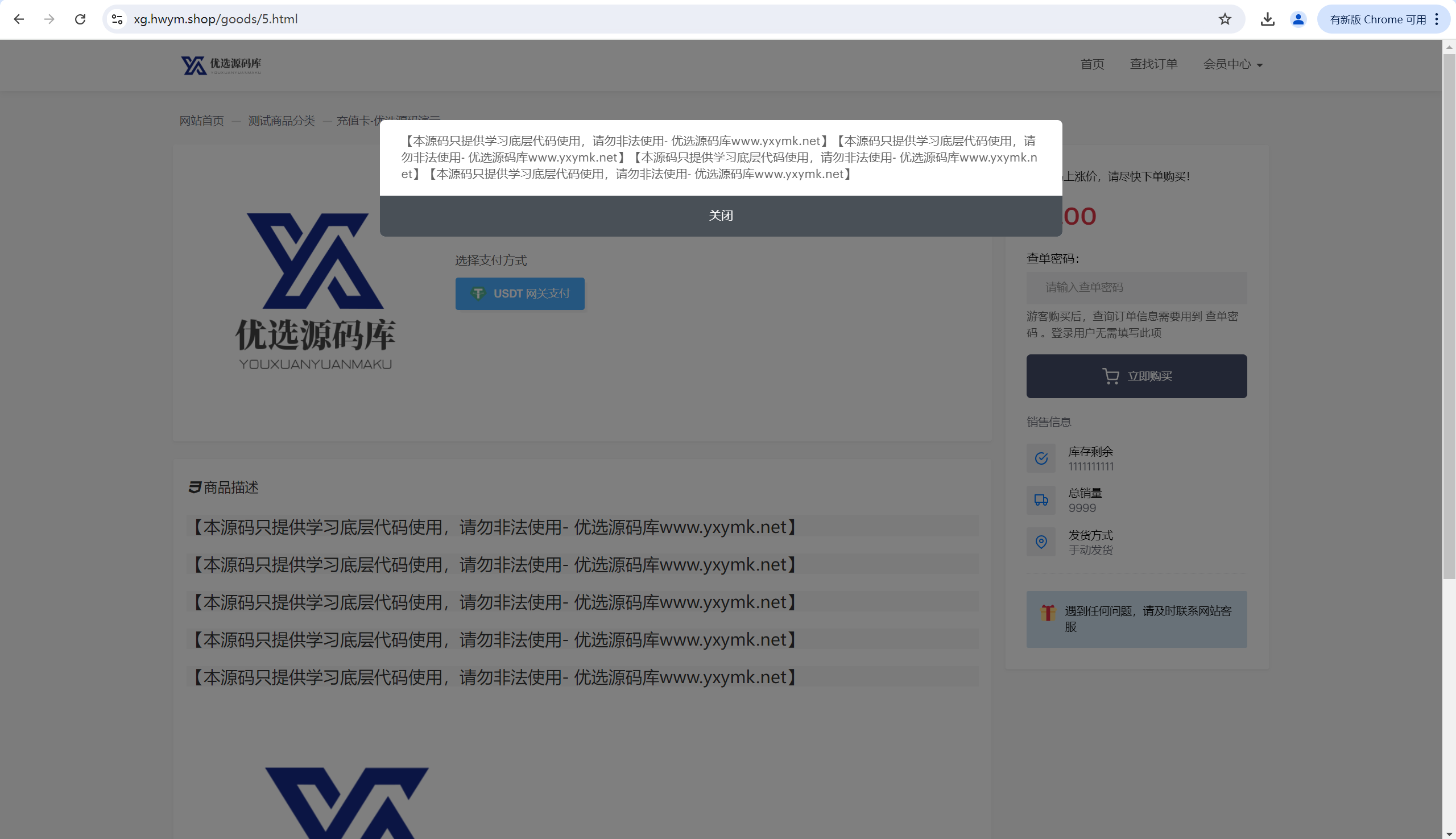Open the site information icon in address bar
Viewport: 1456px width, 839px height.
[117, 19]
